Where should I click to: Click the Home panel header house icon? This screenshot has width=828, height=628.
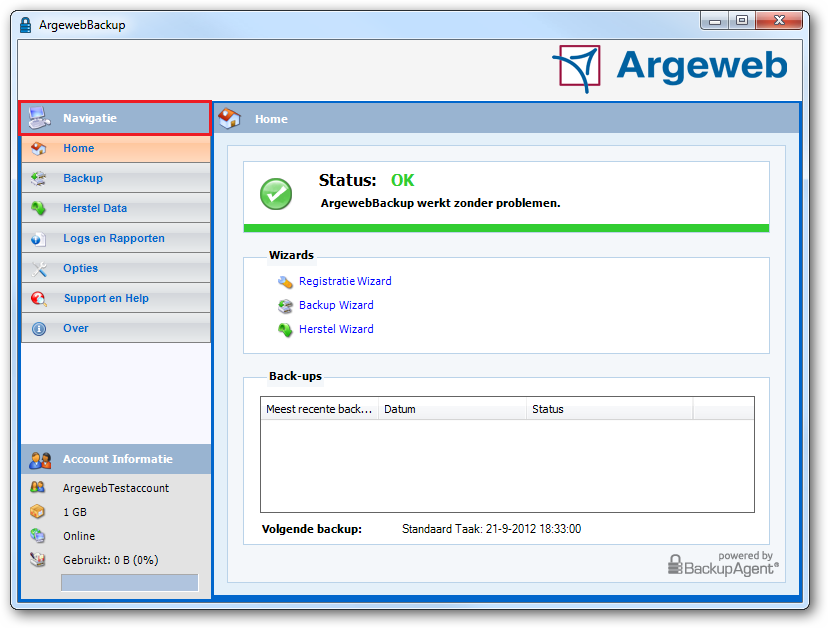coord(230,118)
